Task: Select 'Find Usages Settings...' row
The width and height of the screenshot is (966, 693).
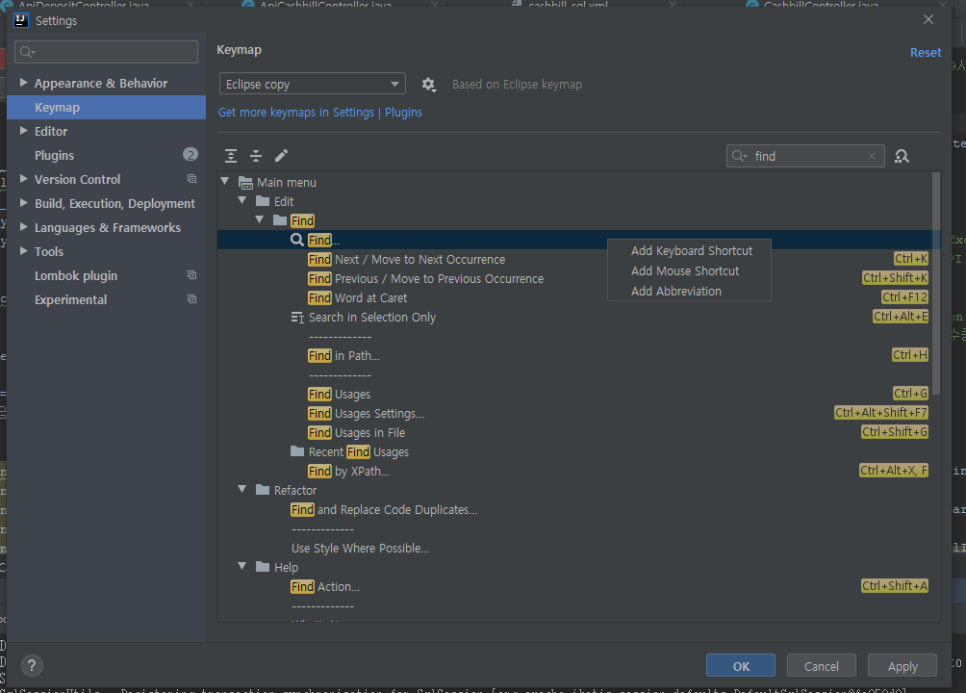Action: pyautogui.click(x=573, y=413)
